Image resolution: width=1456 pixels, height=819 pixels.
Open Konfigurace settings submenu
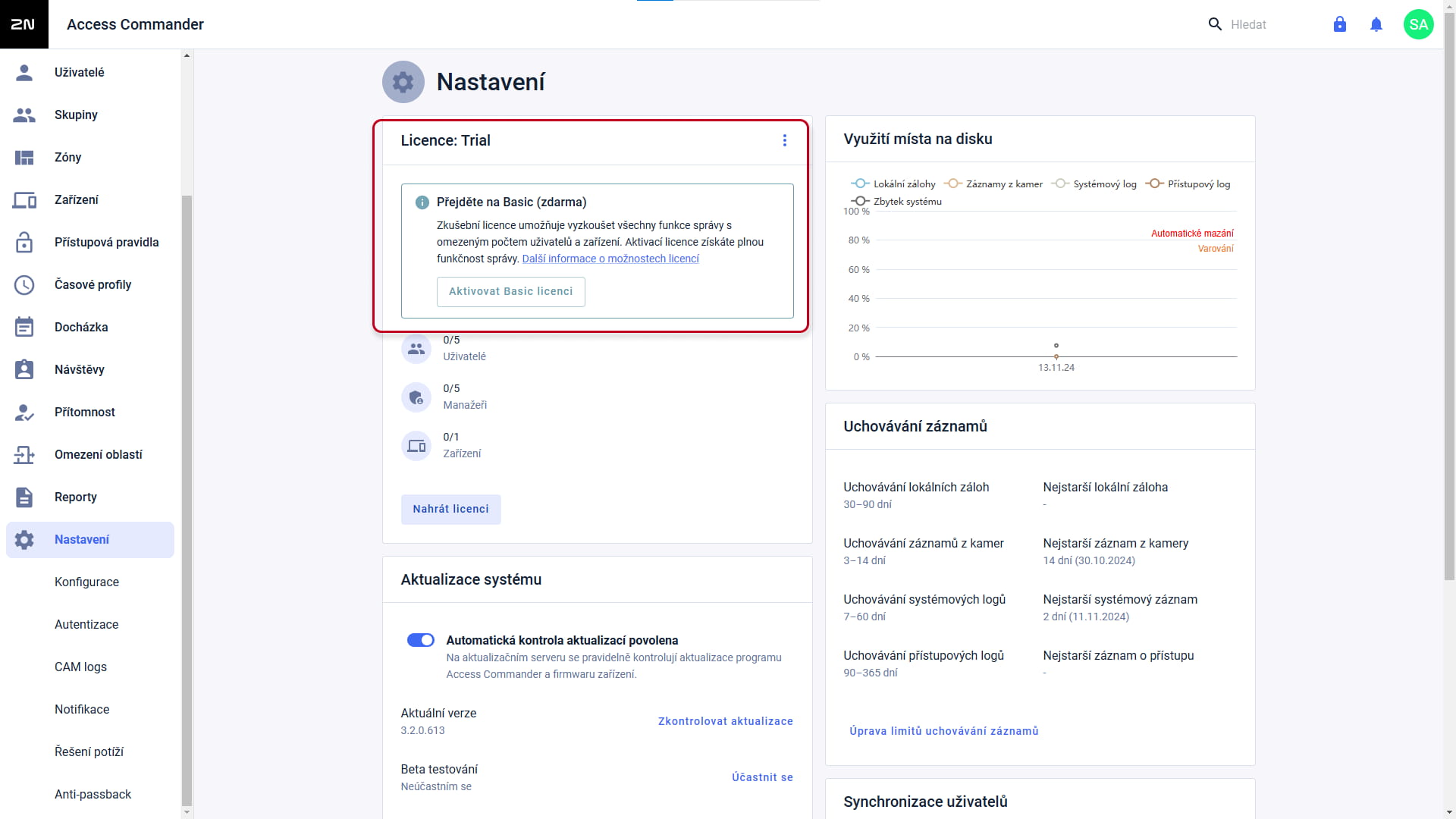tap(86, 582)
